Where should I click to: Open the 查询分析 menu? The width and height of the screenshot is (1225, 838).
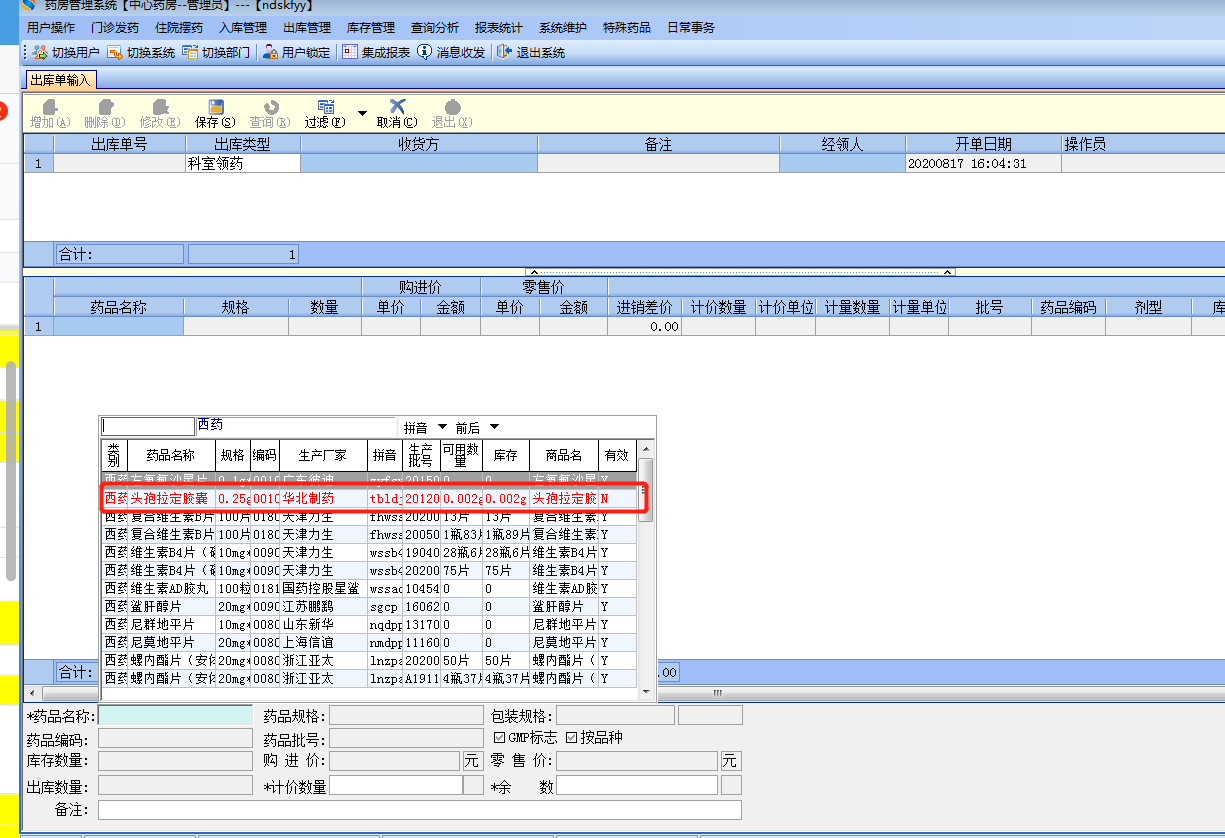[435, 28]
